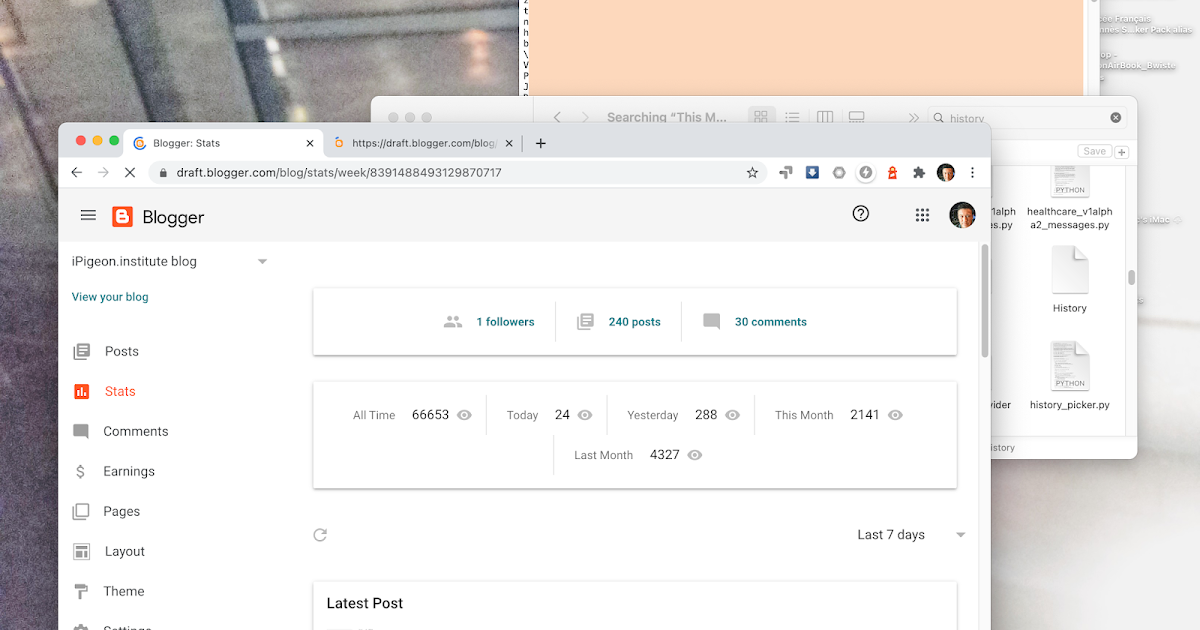This screenshot has height=630, width=1200.
Task: Click the Layout sidebar icon
Action: [x=81, y=551]
